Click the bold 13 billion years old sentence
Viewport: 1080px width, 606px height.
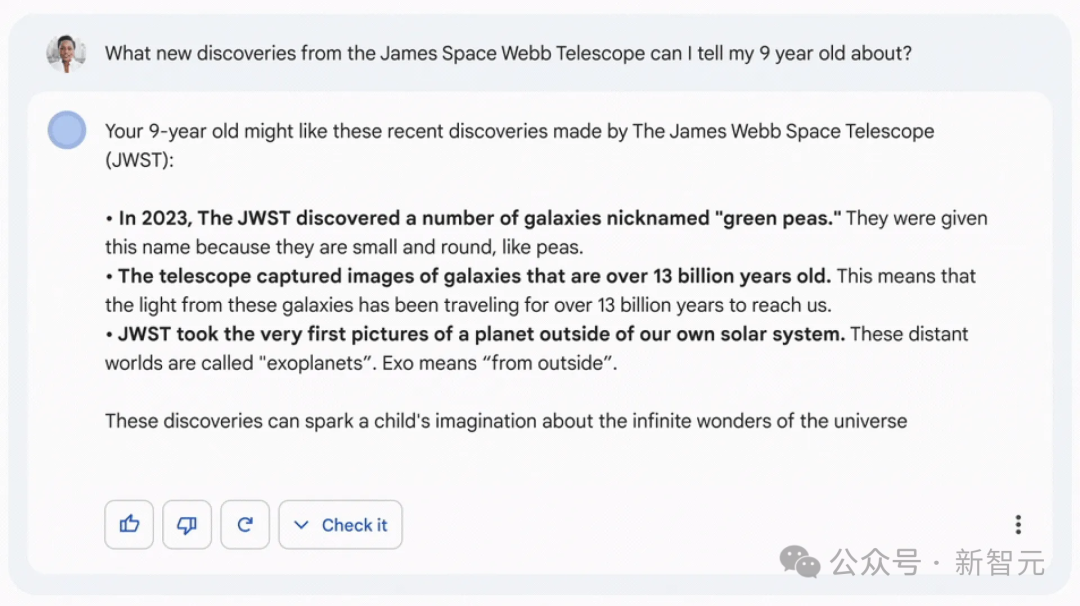475,276
